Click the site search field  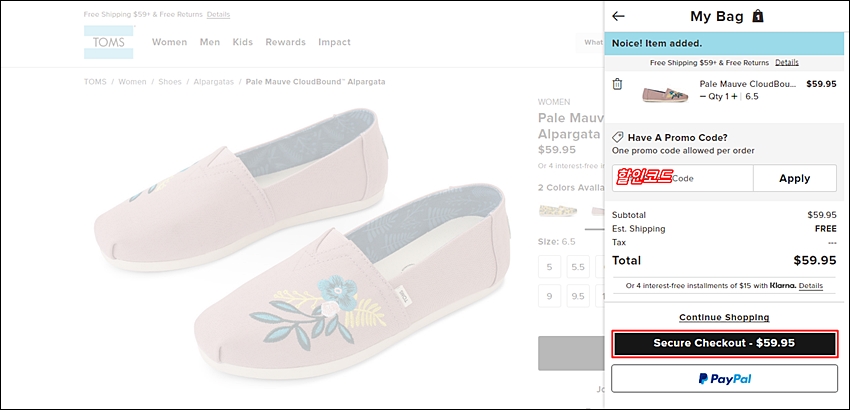click(x=590, y=42)
